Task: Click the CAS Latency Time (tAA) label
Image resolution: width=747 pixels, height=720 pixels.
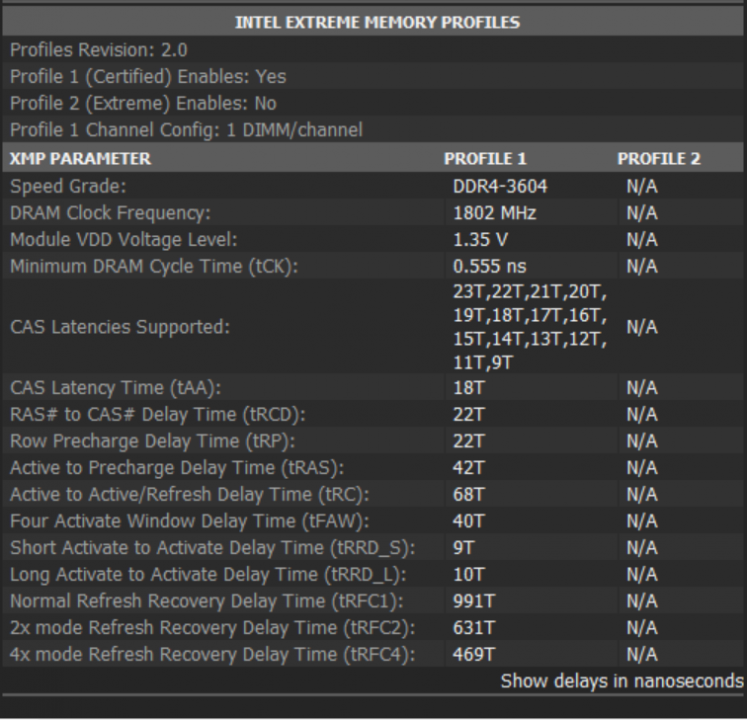Action: click(x=115, y=388)
